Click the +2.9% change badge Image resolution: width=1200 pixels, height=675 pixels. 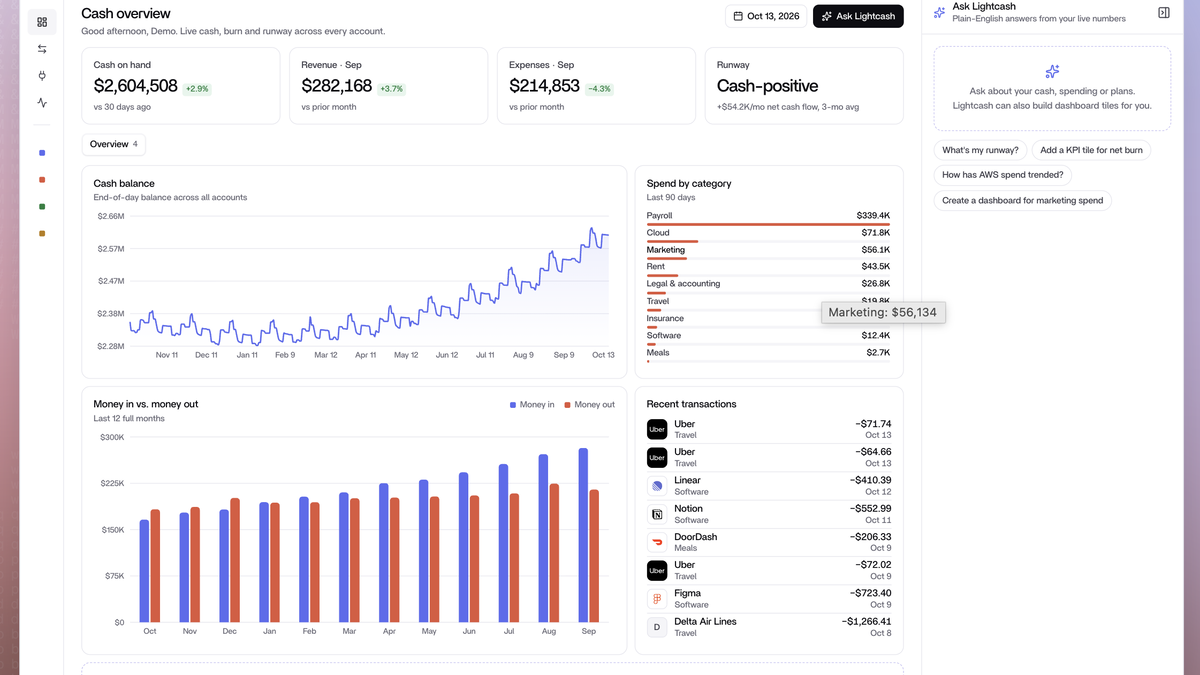coord(197,89)
